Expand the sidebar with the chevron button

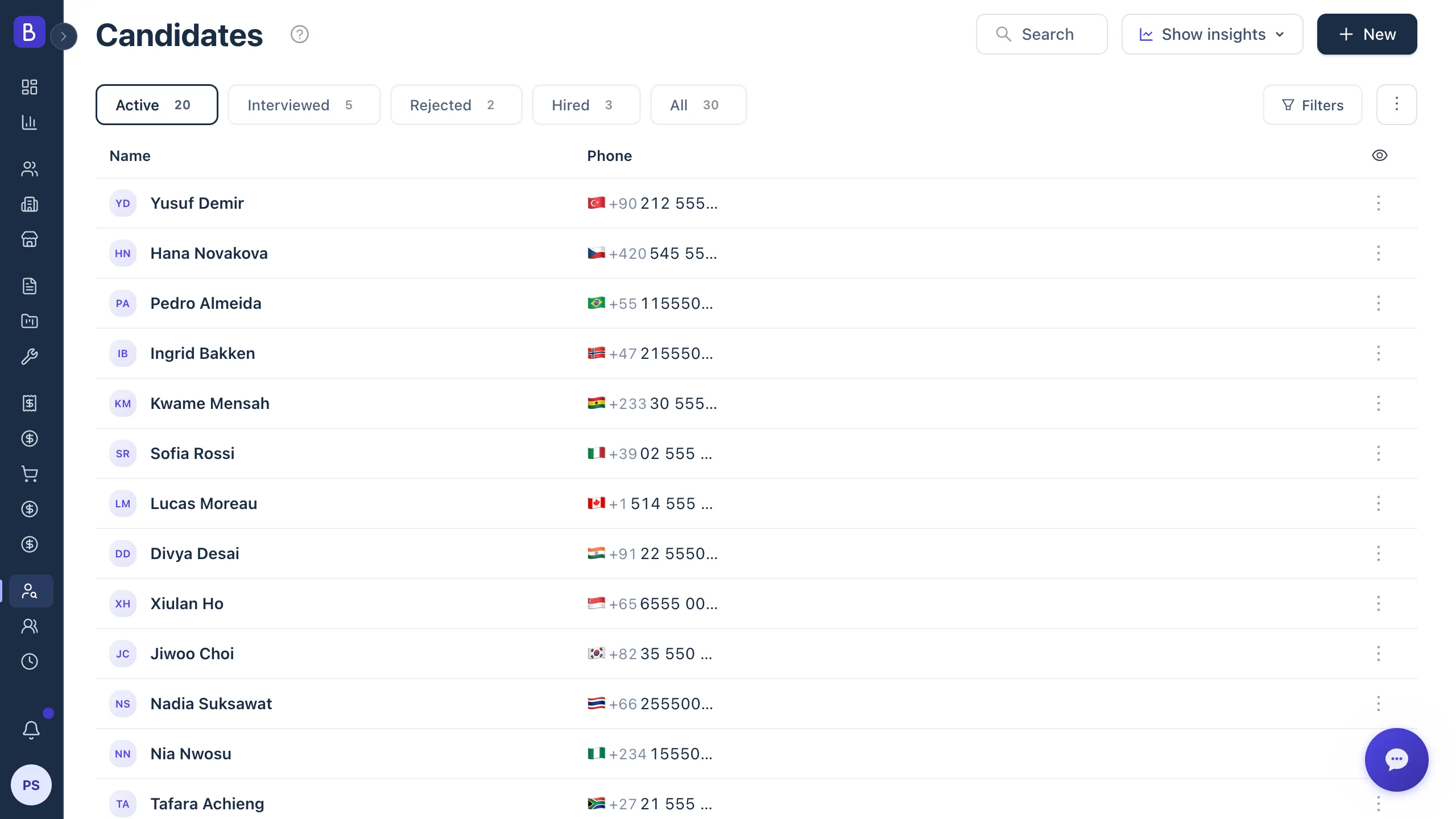click(64, 36)
